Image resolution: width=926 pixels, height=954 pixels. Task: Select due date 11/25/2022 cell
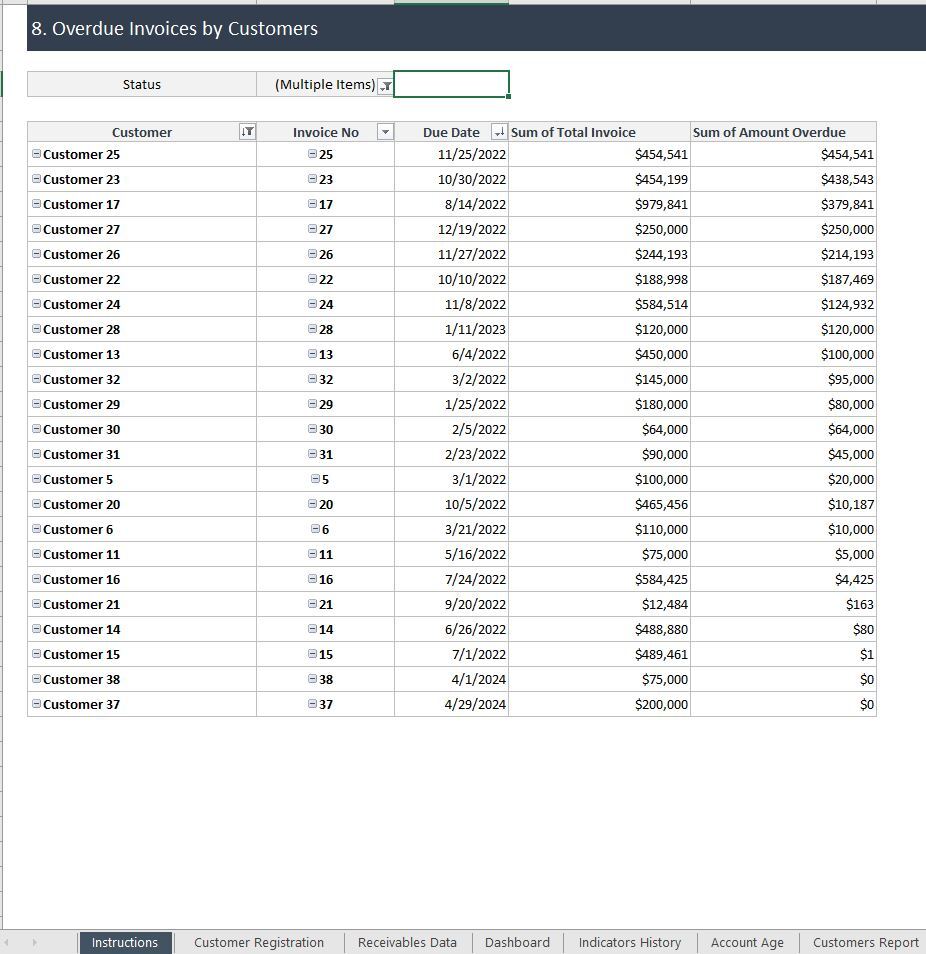451,155
